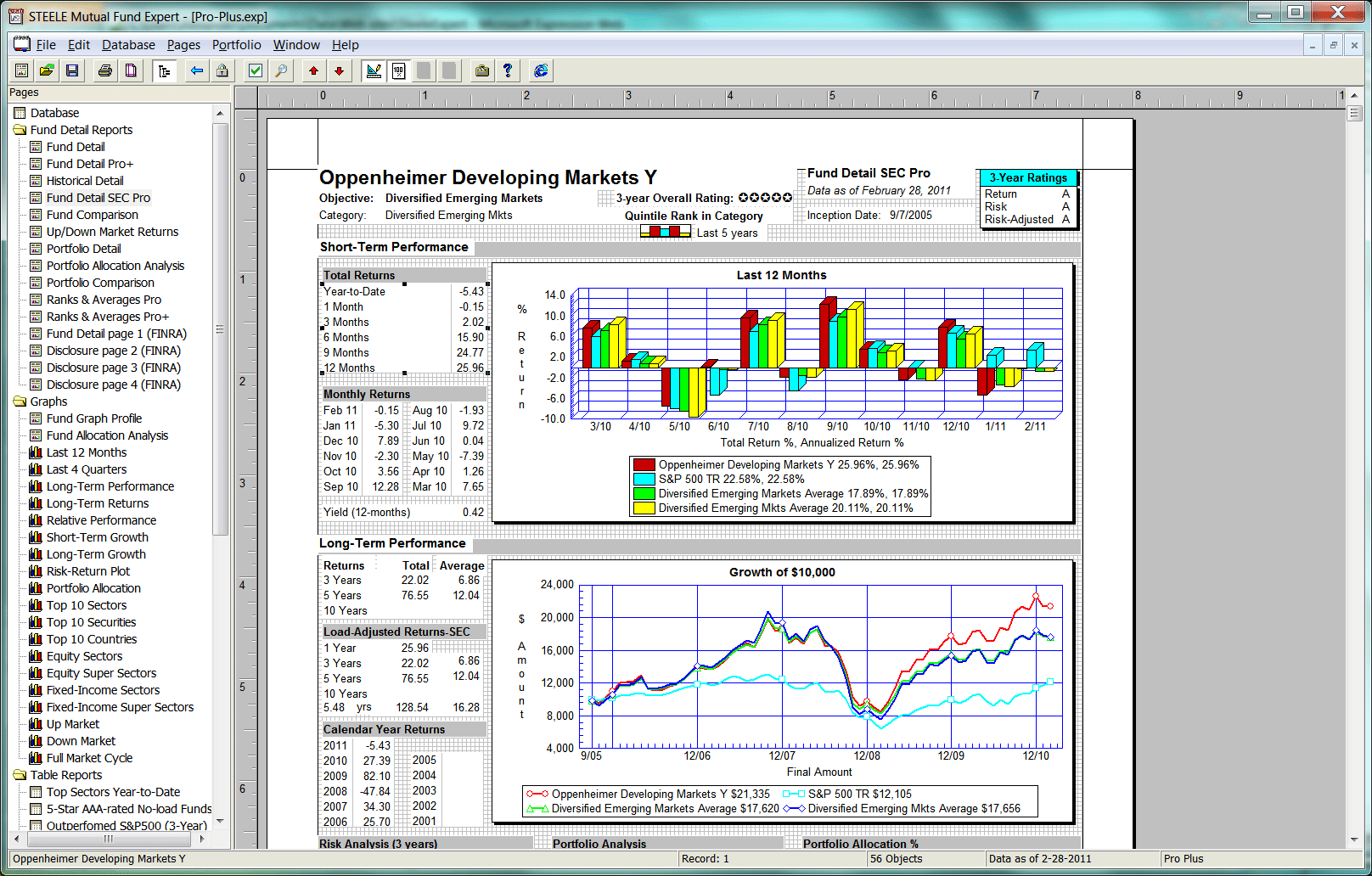The image size is (1372, 876).
Task: Open the Edit menu
Action: [x=79, y=45]
